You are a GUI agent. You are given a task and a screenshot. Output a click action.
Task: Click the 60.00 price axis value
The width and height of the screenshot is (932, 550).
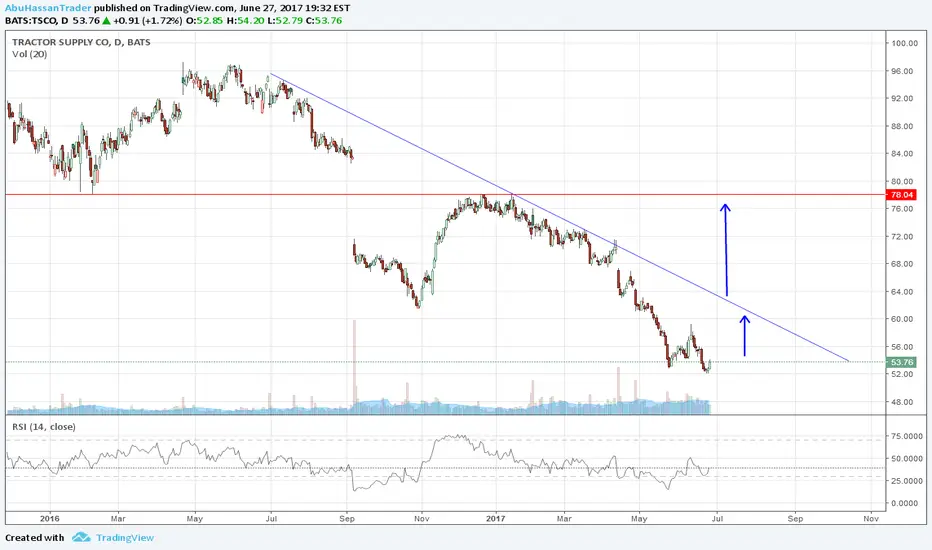point(902,319)
